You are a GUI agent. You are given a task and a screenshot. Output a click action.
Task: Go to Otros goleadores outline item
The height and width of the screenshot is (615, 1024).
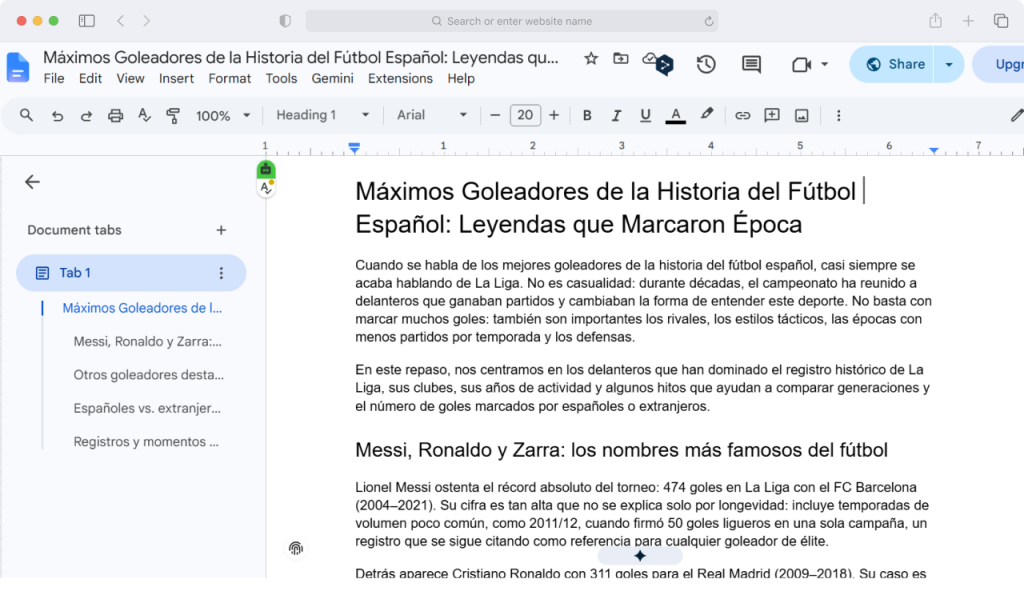(x=148, y=375)
